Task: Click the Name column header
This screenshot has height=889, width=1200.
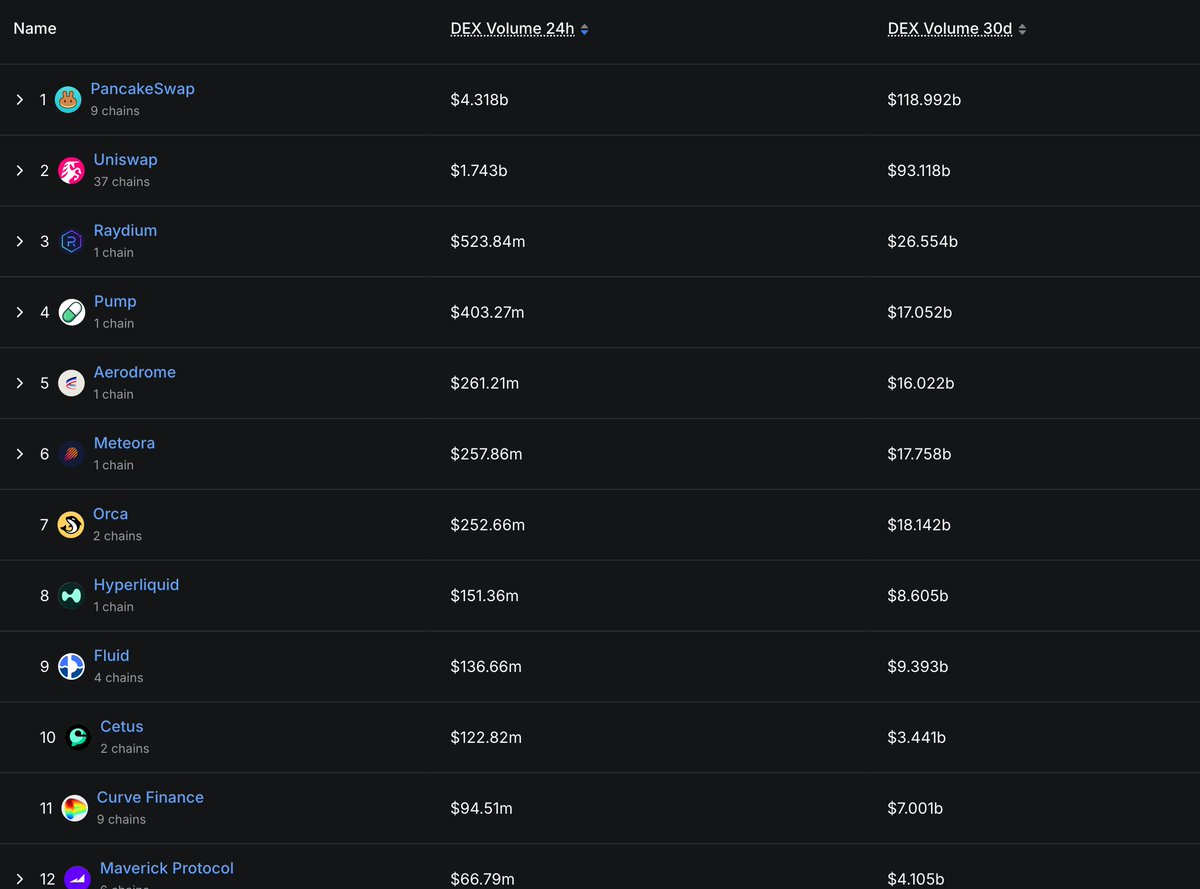Action: click(35, 29)
